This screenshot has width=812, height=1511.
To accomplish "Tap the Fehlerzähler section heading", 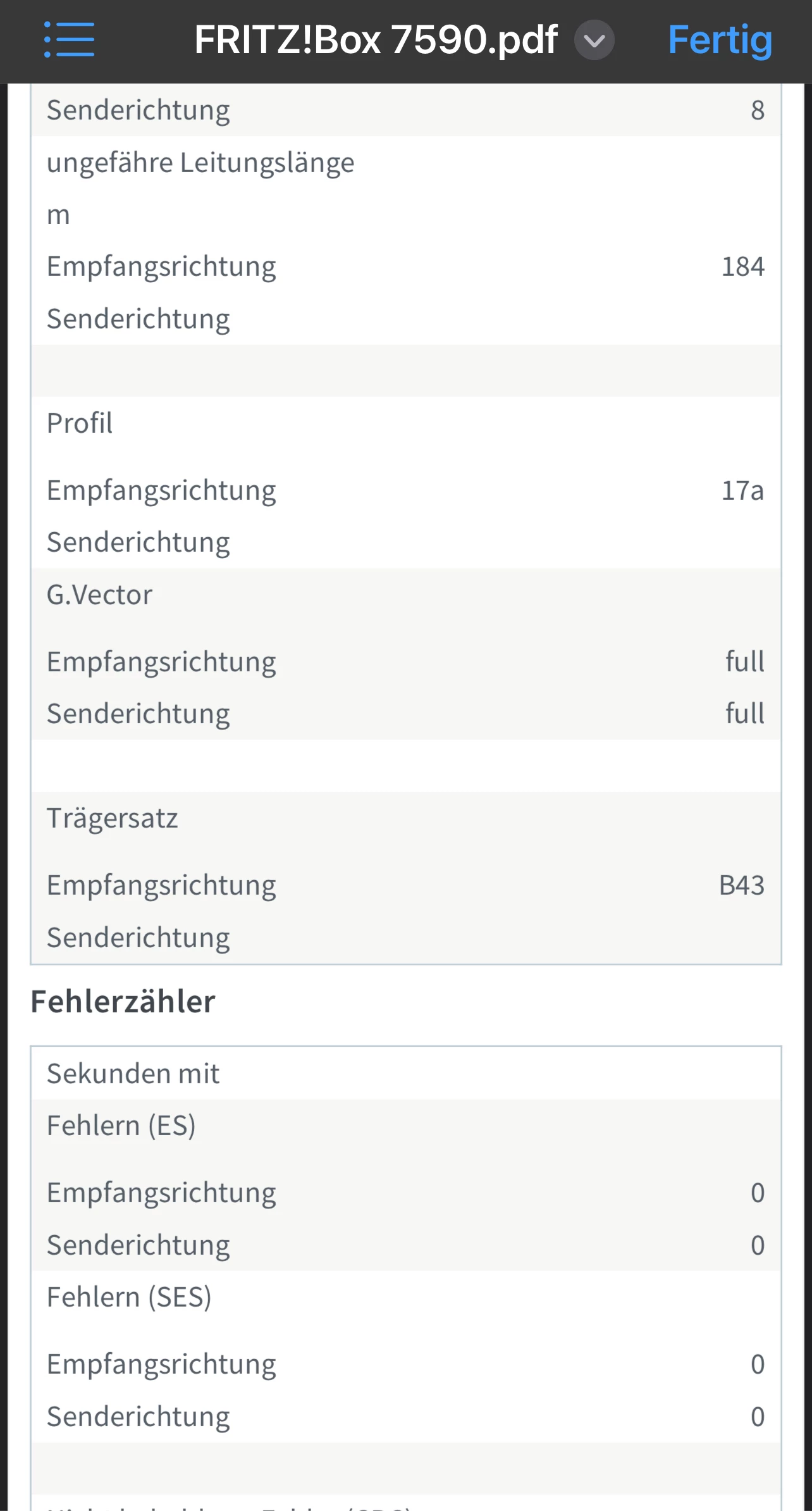I will 123,1002.
